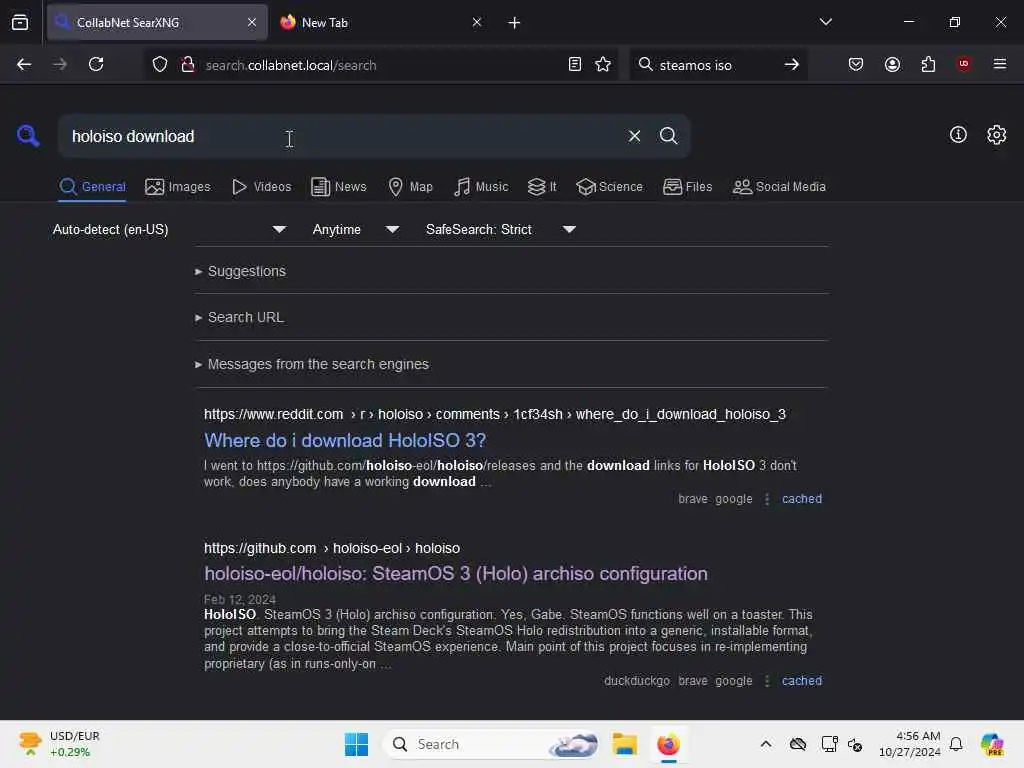1024x768 pixels.
Task: Select the Map category
Action: tap(411, 187)
